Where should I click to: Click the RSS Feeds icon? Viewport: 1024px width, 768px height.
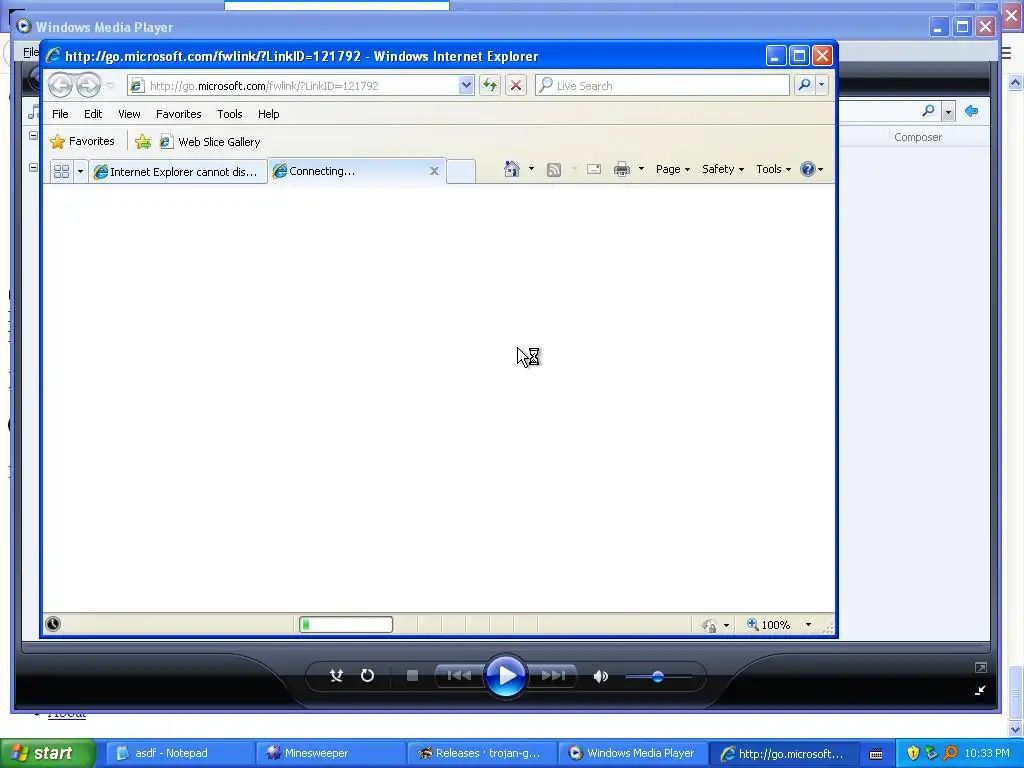click(554, 170)
